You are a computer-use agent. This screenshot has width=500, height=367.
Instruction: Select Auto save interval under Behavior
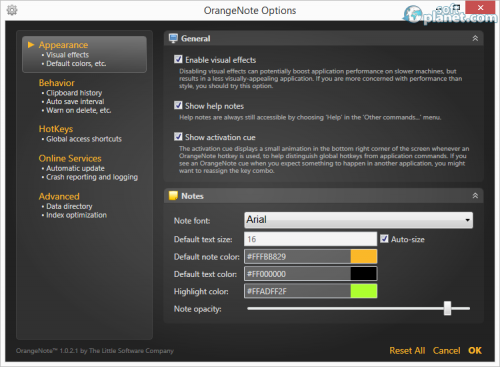[75, 102]
